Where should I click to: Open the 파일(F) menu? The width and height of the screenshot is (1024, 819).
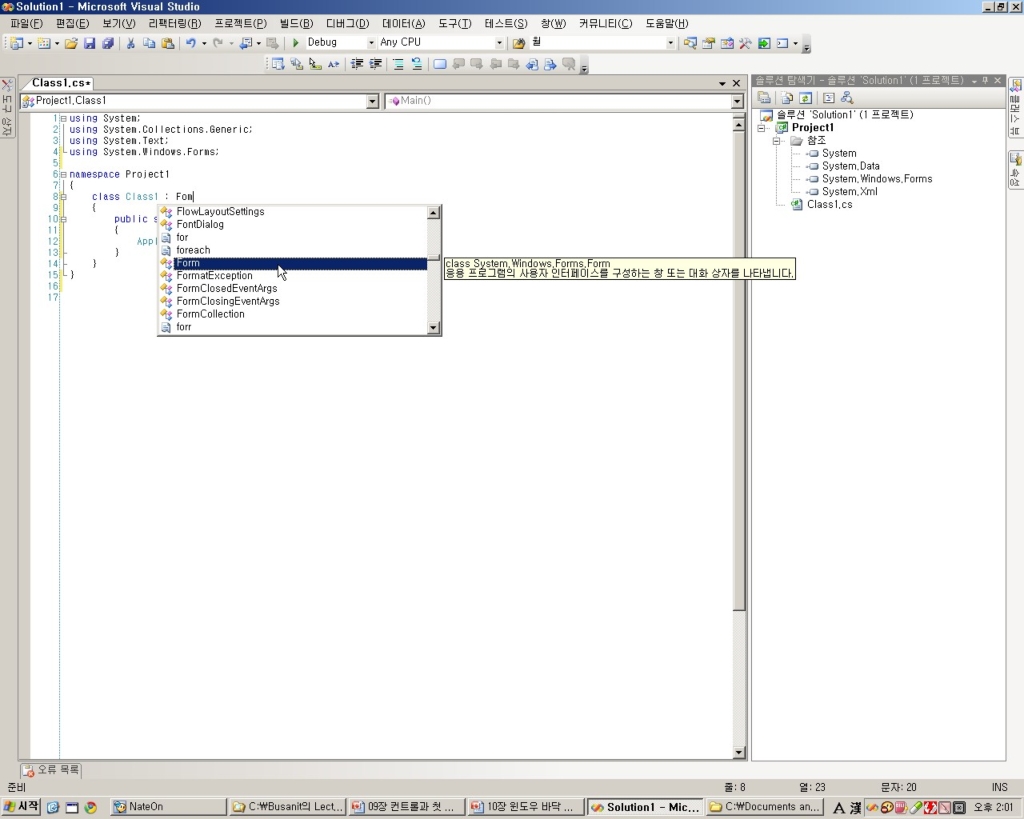[x=26, y=24]
